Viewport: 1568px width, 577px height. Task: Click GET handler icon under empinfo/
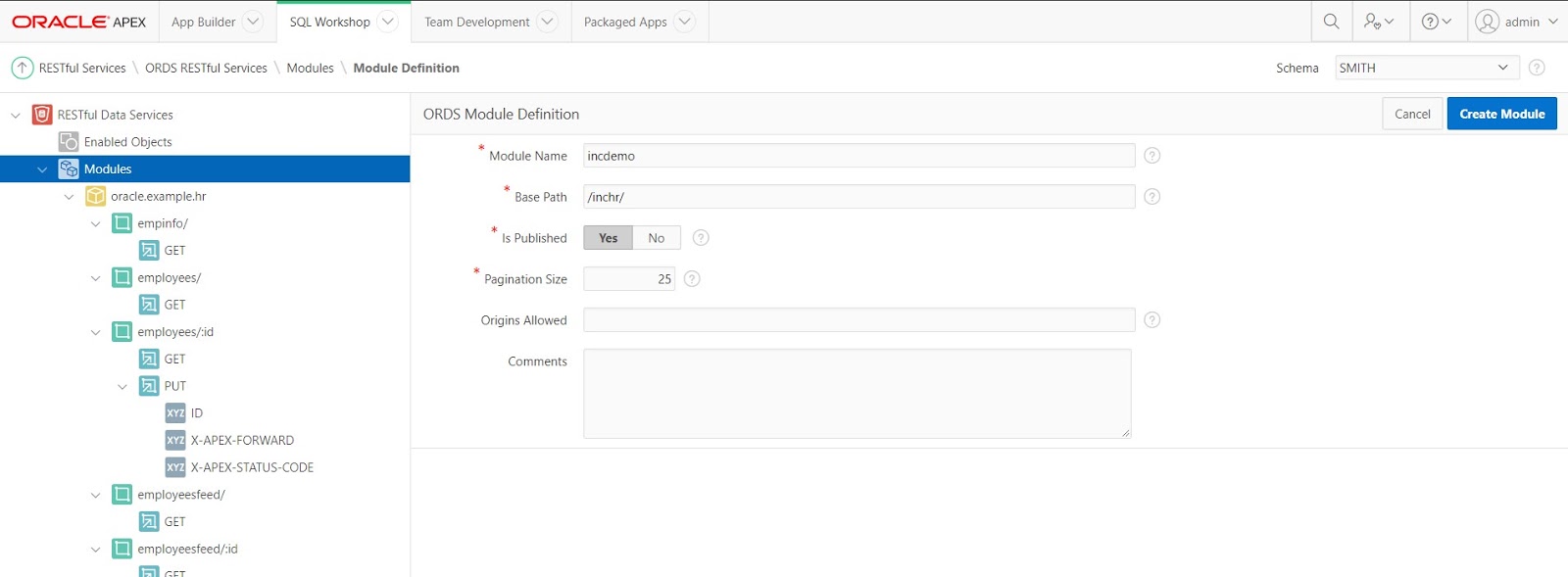coord(149,251)
